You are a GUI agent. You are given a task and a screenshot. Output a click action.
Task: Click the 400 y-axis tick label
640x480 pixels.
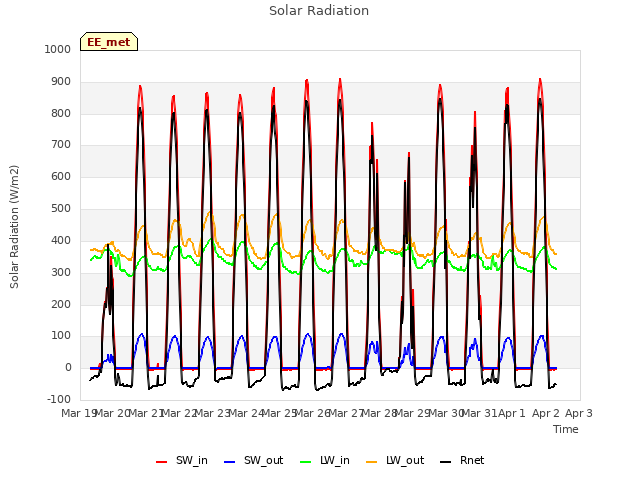click(61, 240)
